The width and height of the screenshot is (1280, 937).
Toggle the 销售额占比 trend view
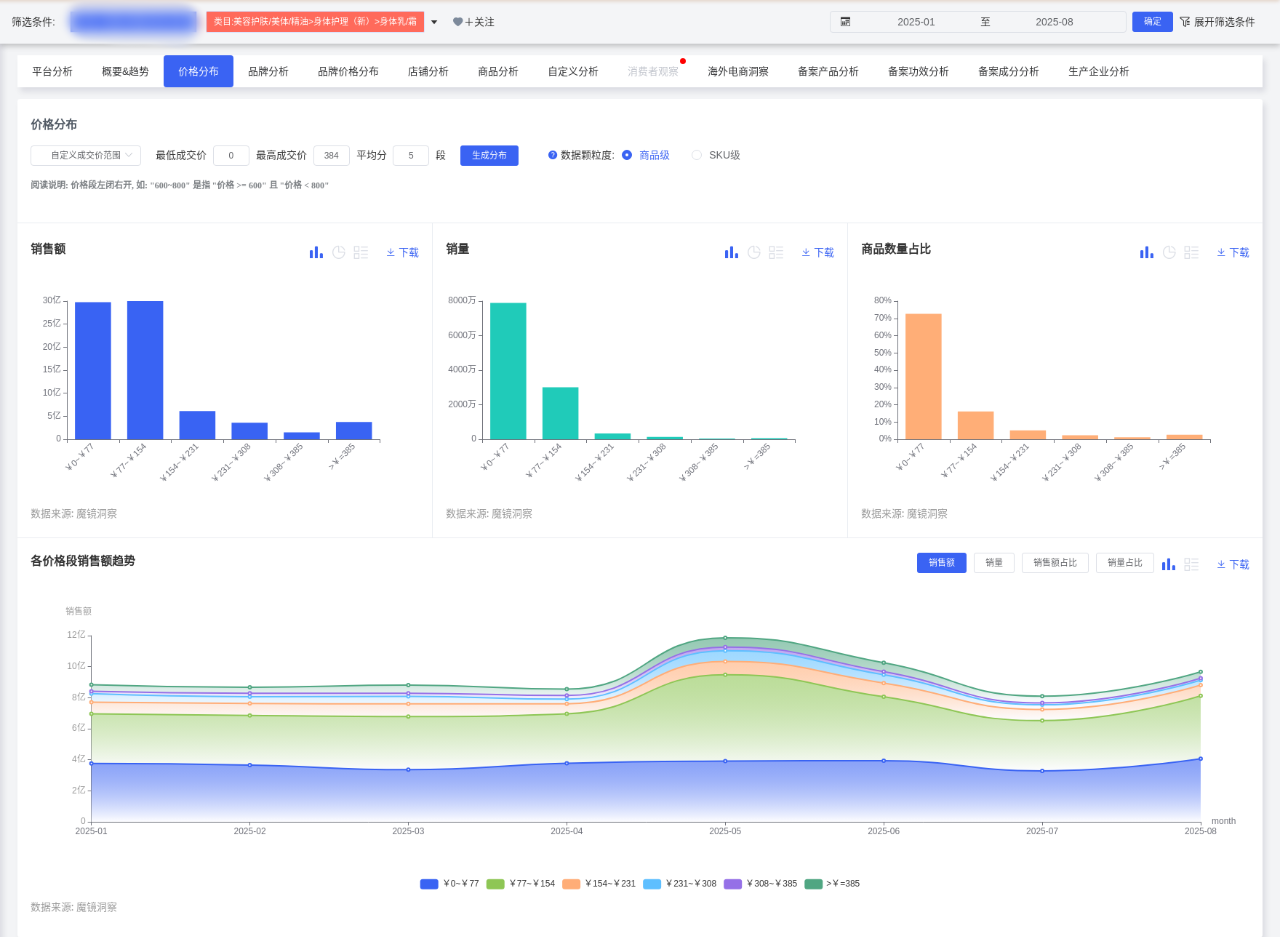pos(1055,563)
